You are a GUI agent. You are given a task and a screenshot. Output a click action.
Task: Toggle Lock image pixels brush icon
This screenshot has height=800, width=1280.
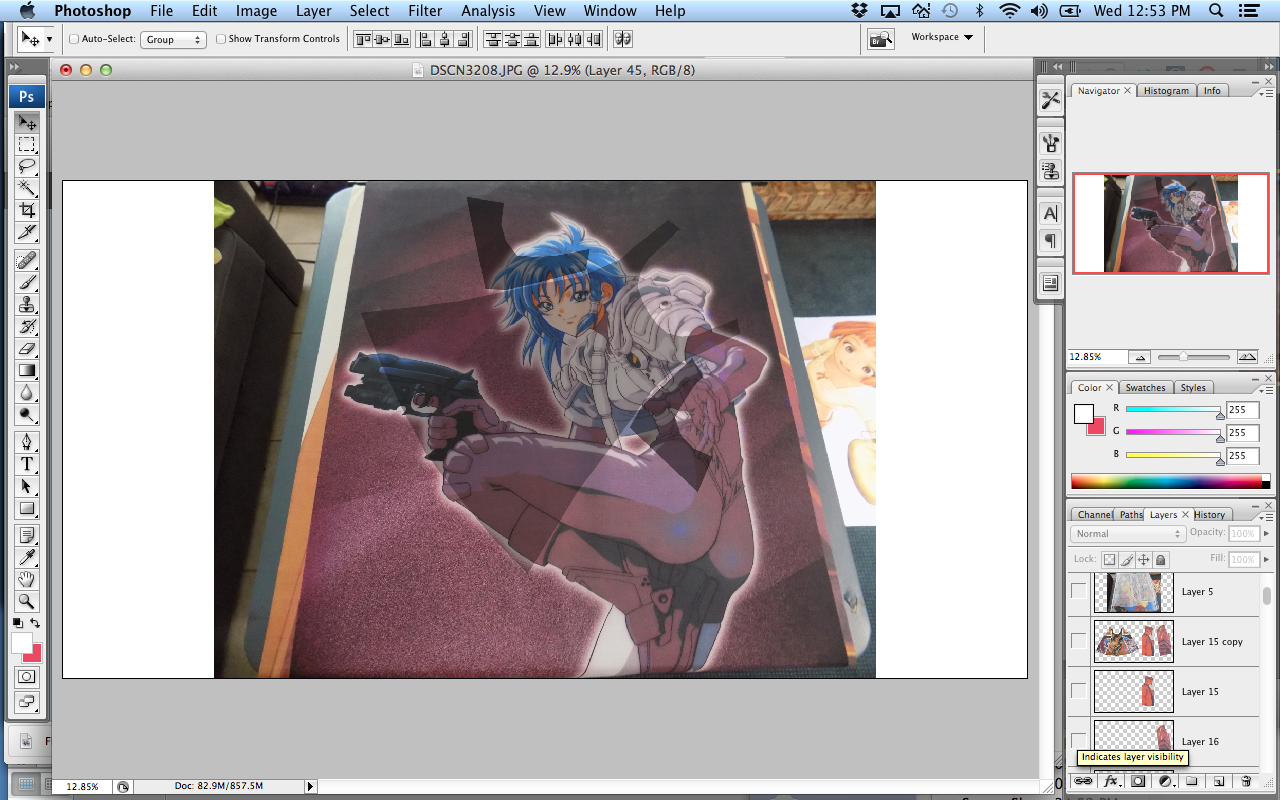1126,559
